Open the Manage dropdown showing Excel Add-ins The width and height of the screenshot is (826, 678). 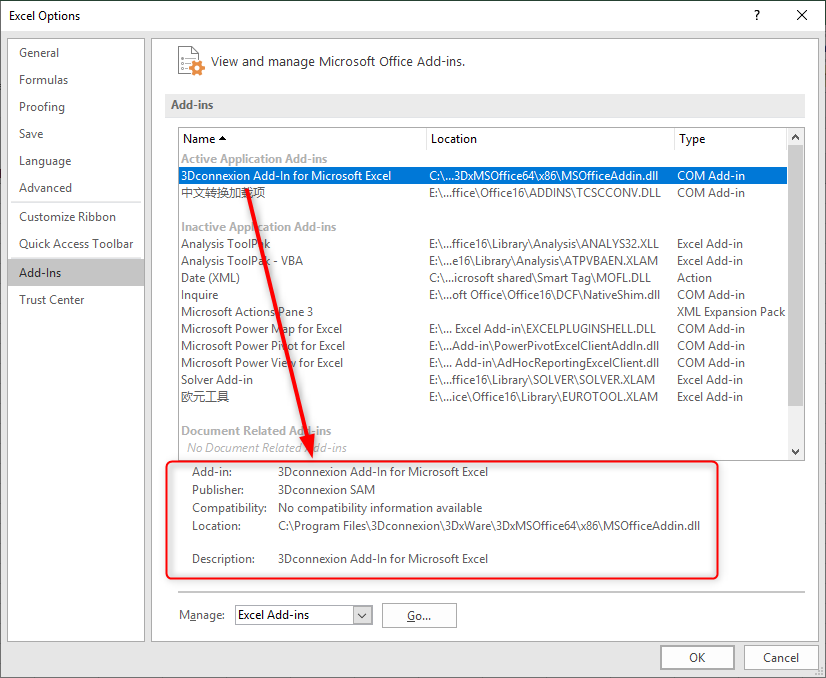[x=303, y=615]
